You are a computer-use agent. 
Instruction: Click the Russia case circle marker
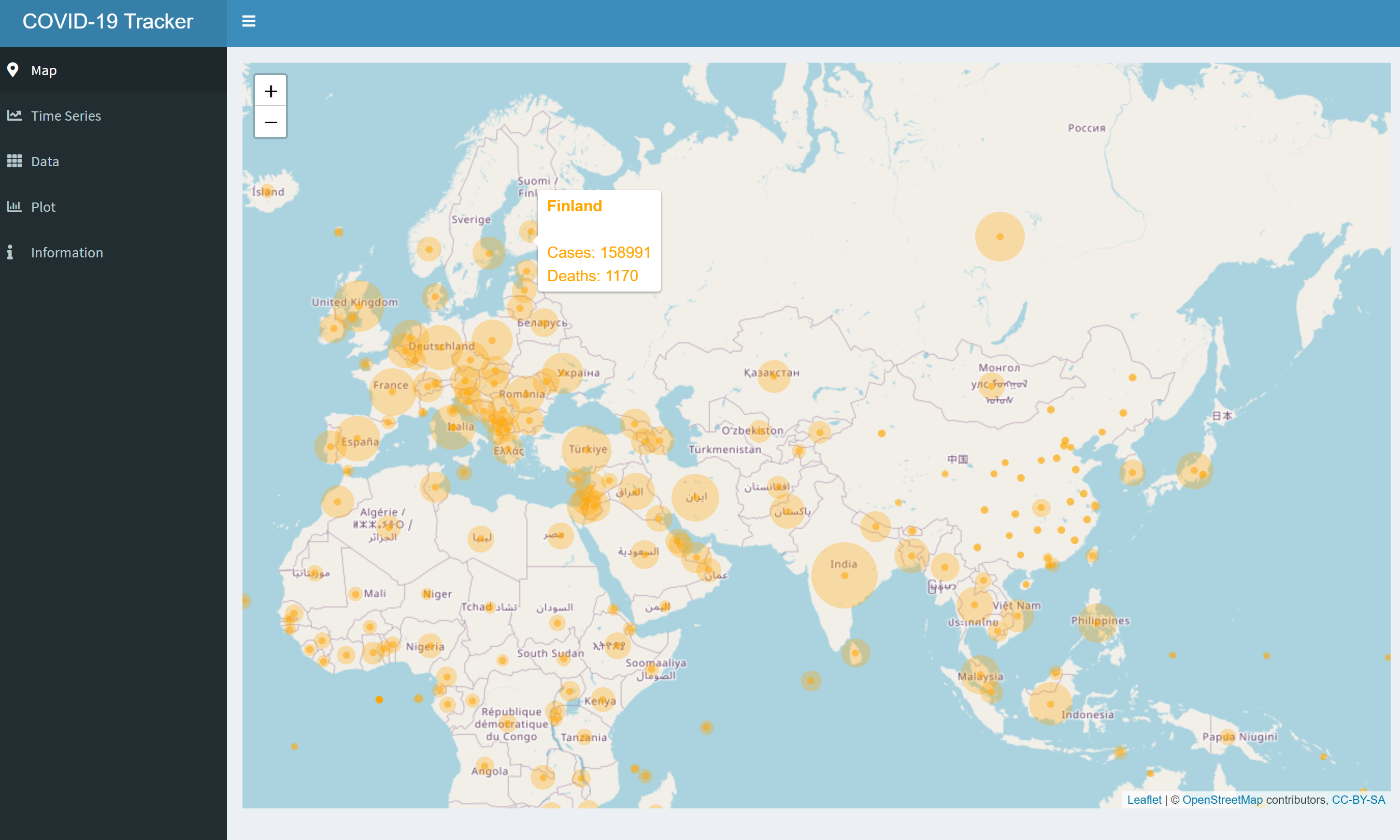pos(999,237)
